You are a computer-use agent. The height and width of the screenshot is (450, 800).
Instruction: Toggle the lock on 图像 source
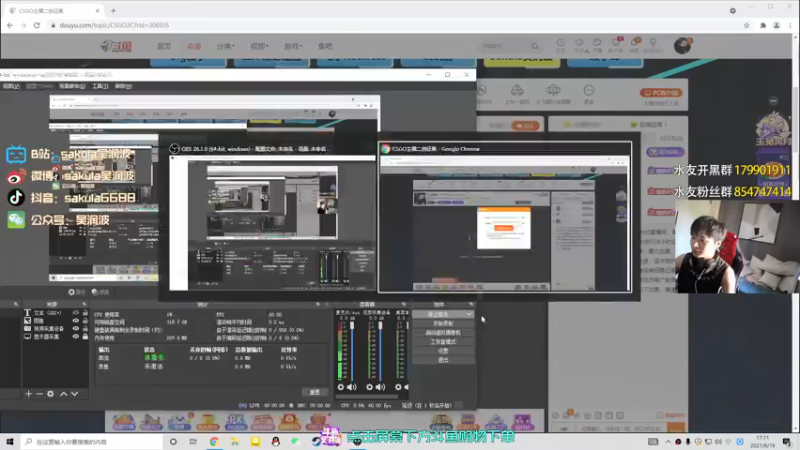pyautogui.click(x=85, y=321)
